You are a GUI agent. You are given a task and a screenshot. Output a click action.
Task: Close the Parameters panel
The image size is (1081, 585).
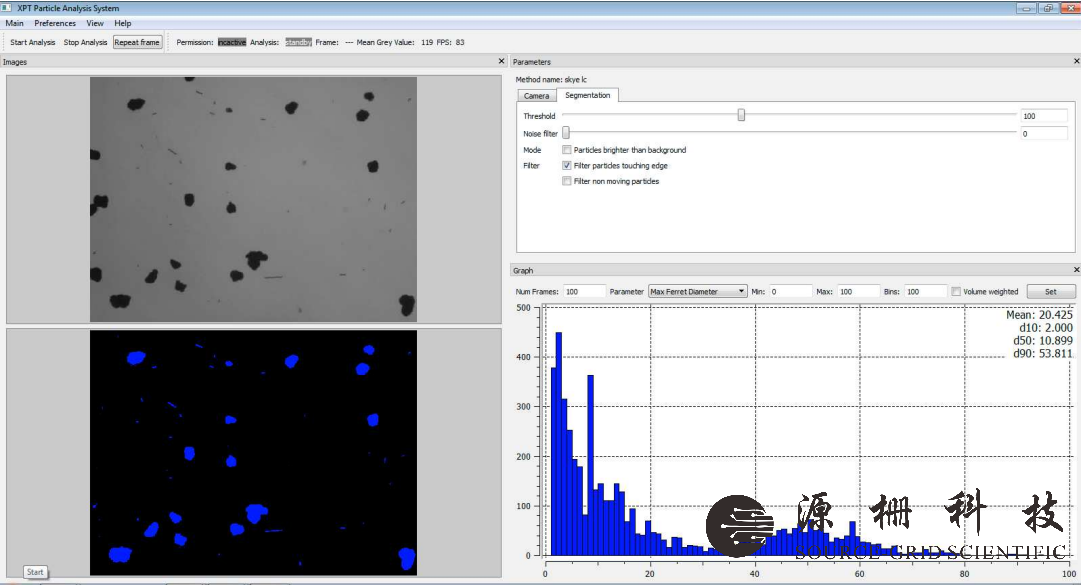click(1076, 61)
